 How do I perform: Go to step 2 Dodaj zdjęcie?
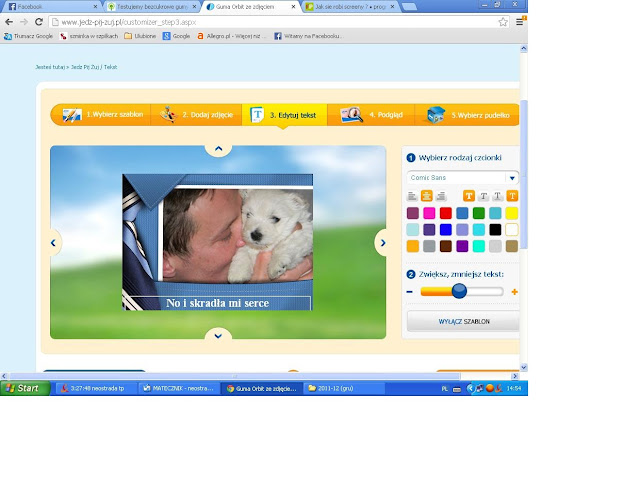(196, 115)
